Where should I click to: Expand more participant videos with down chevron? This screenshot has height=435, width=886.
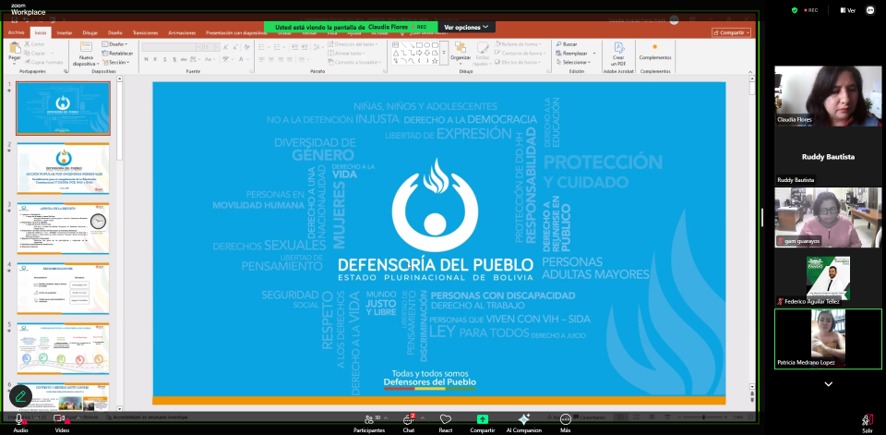click(x=828, y=384)
